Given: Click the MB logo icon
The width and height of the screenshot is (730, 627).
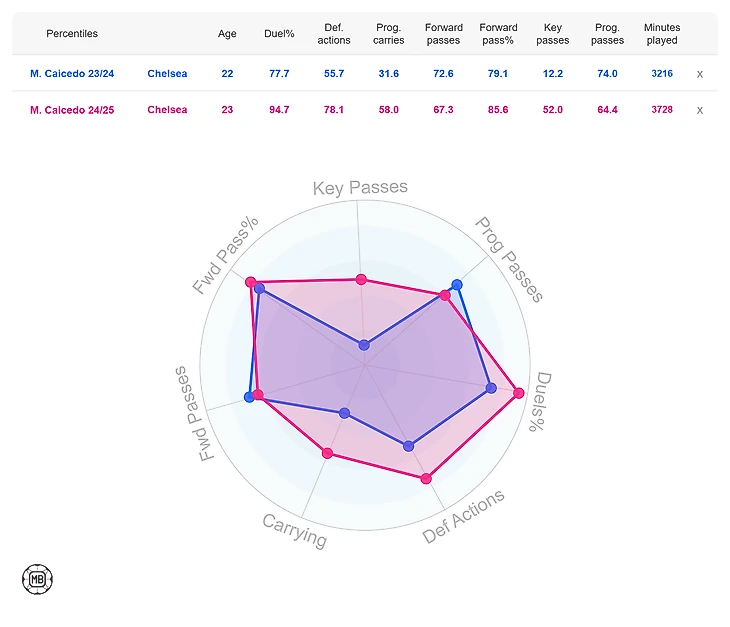Looking at the screenshot, I should tap(37, 578).
